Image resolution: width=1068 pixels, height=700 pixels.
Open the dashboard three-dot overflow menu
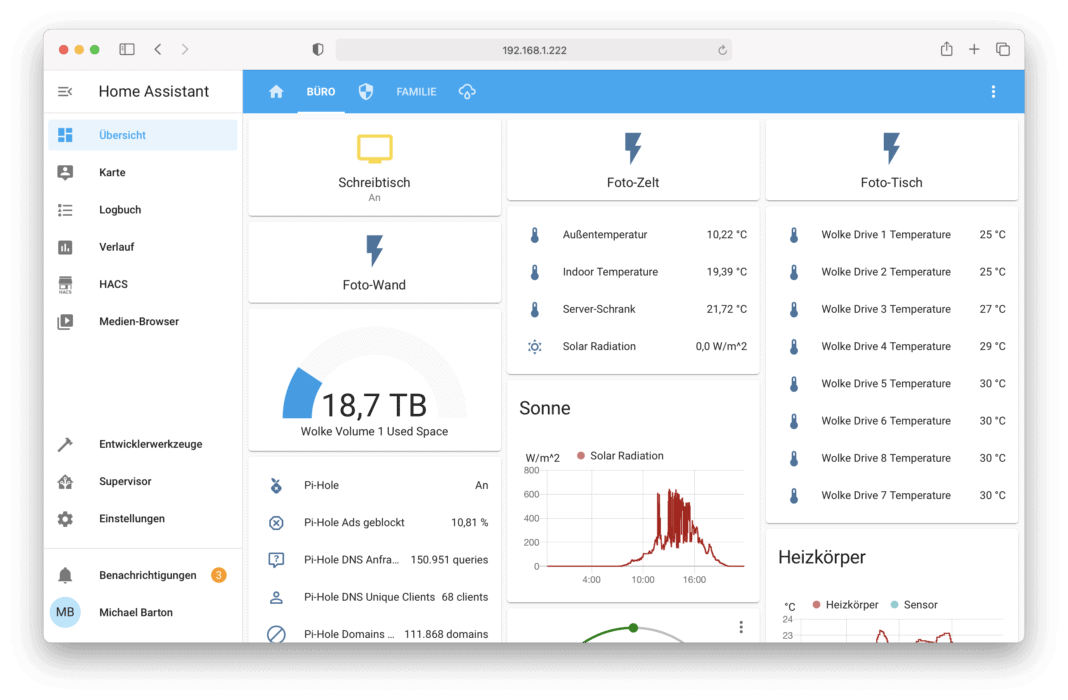click(993, 91)
